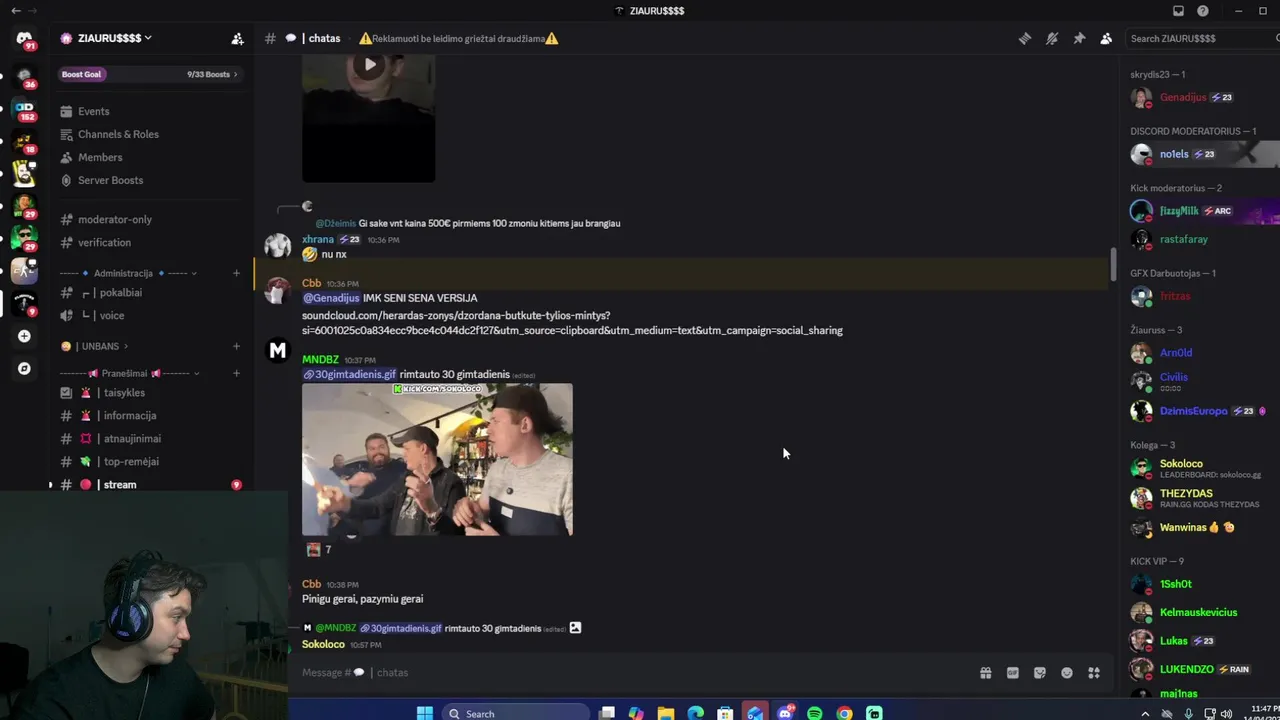Open the sticker picker
This screenshot has height=720, width=1280.
[1039, 673]
